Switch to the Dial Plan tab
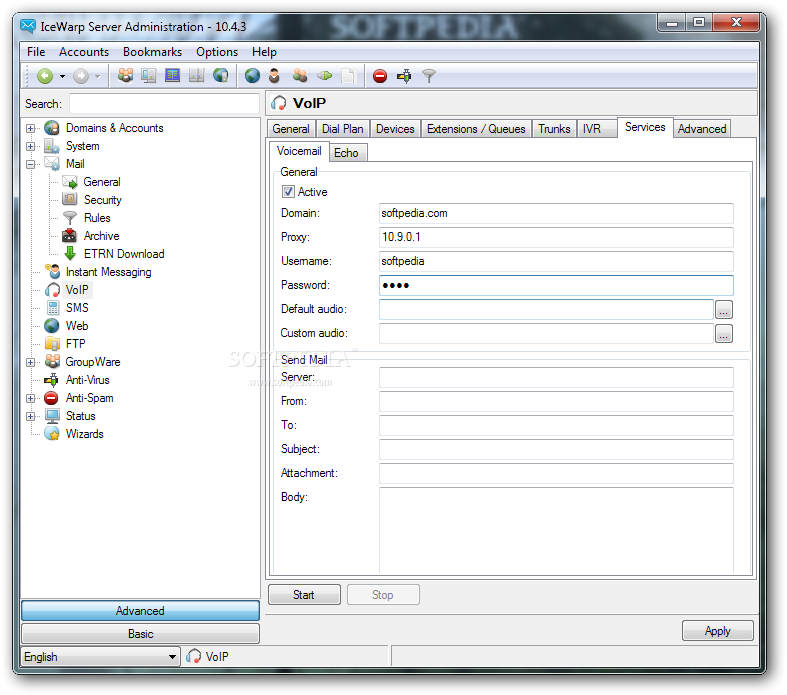Image resolution: width=787 pixels, height=695 pixels. click(x=343, y=129)
